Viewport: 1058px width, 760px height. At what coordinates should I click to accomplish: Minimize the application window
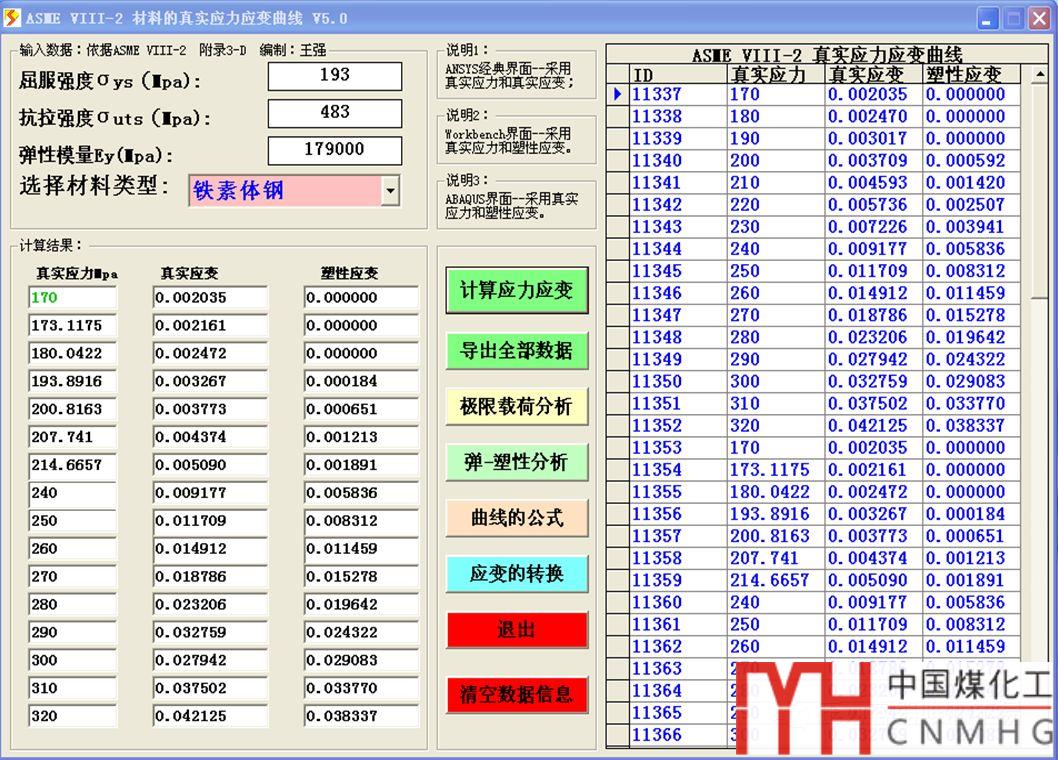[988, 18]
